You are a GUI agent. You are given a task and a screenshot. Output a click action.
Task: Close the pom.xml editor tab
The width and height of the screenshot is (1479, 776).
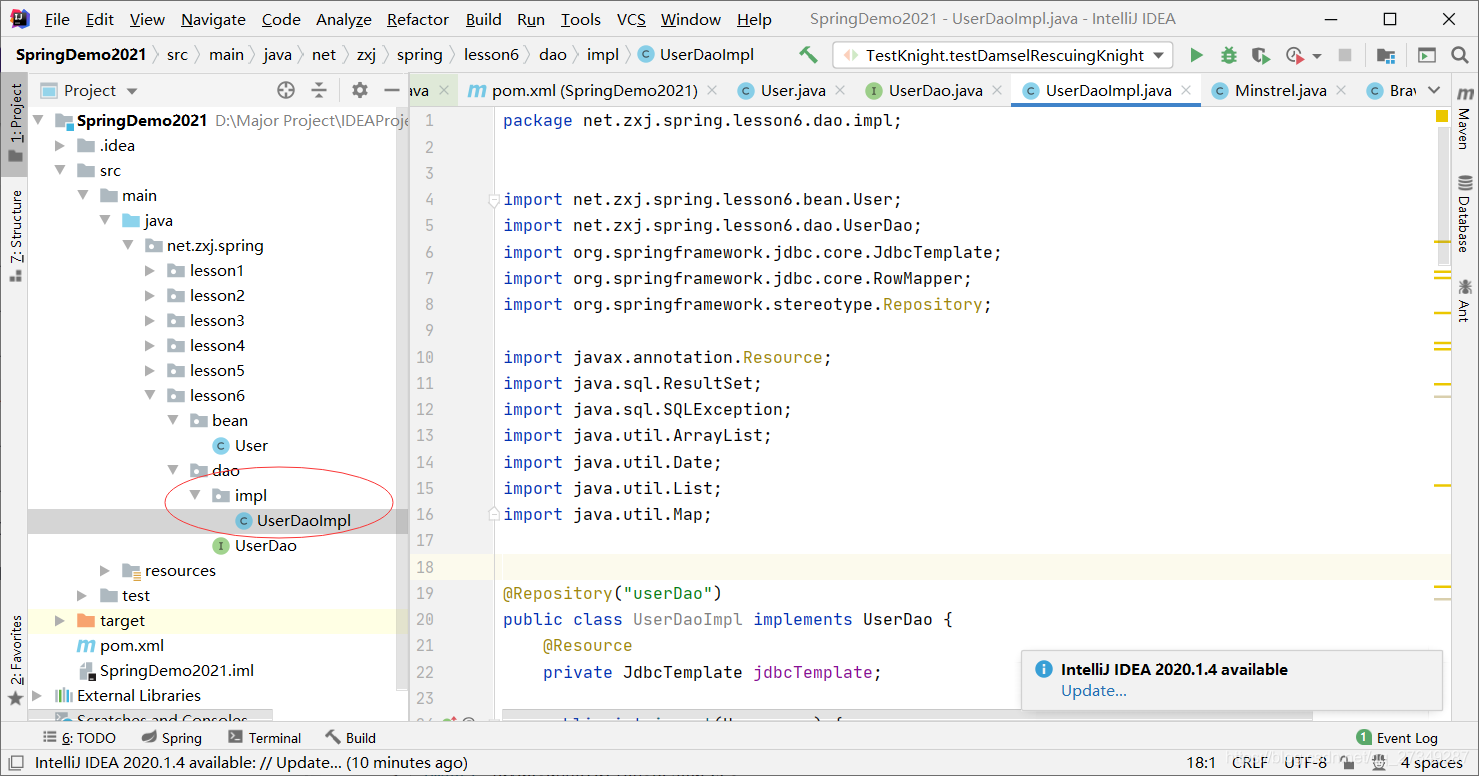coord(712,90)
